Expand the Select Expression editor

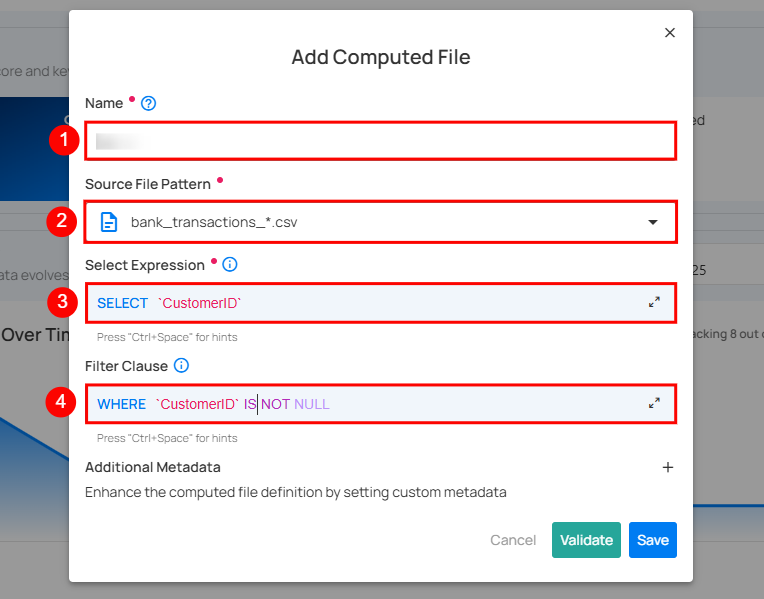click(654, 302)
